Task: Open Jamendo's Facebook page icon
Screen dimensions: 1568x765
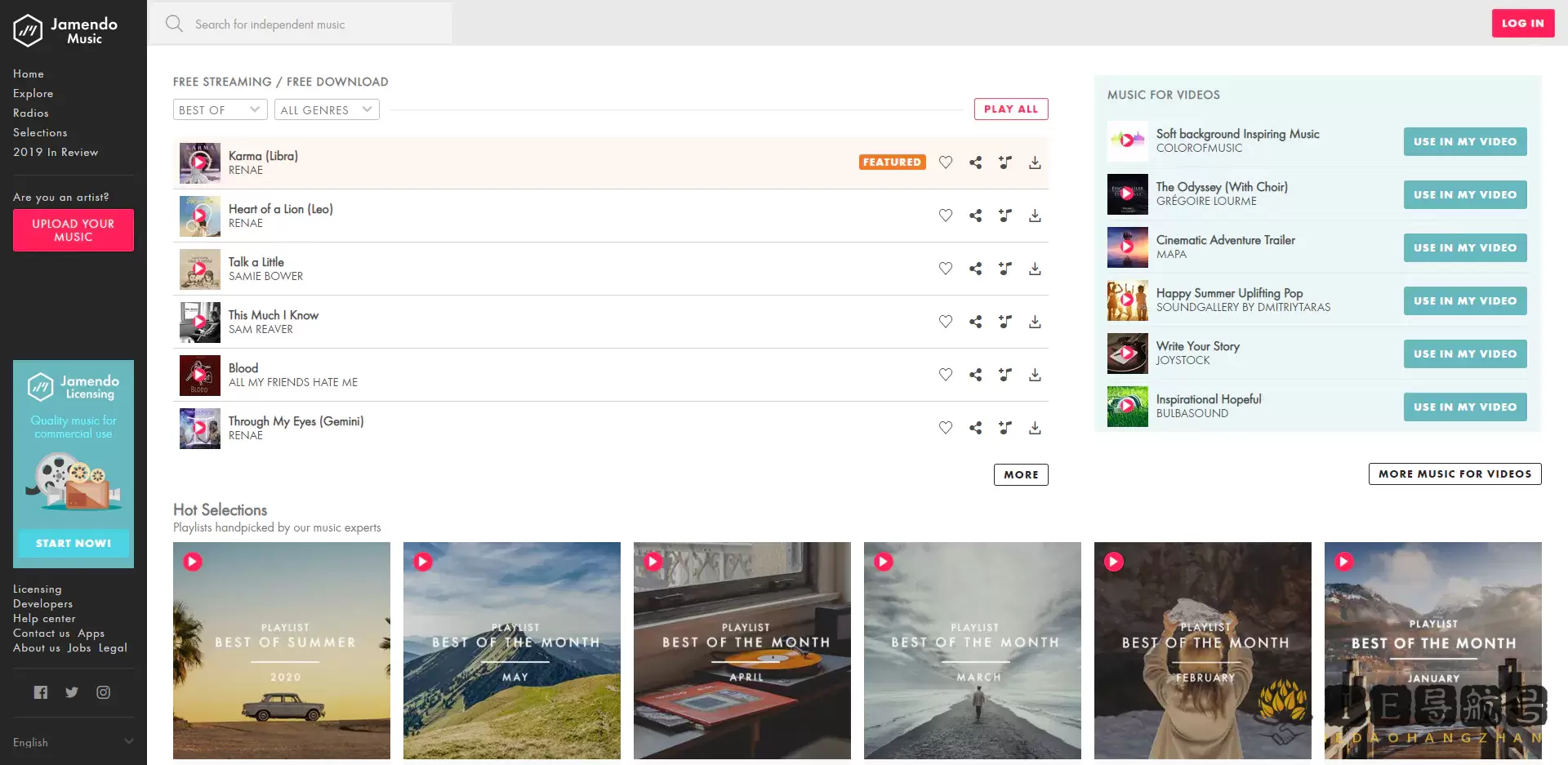Action: (x=41, y=692)
